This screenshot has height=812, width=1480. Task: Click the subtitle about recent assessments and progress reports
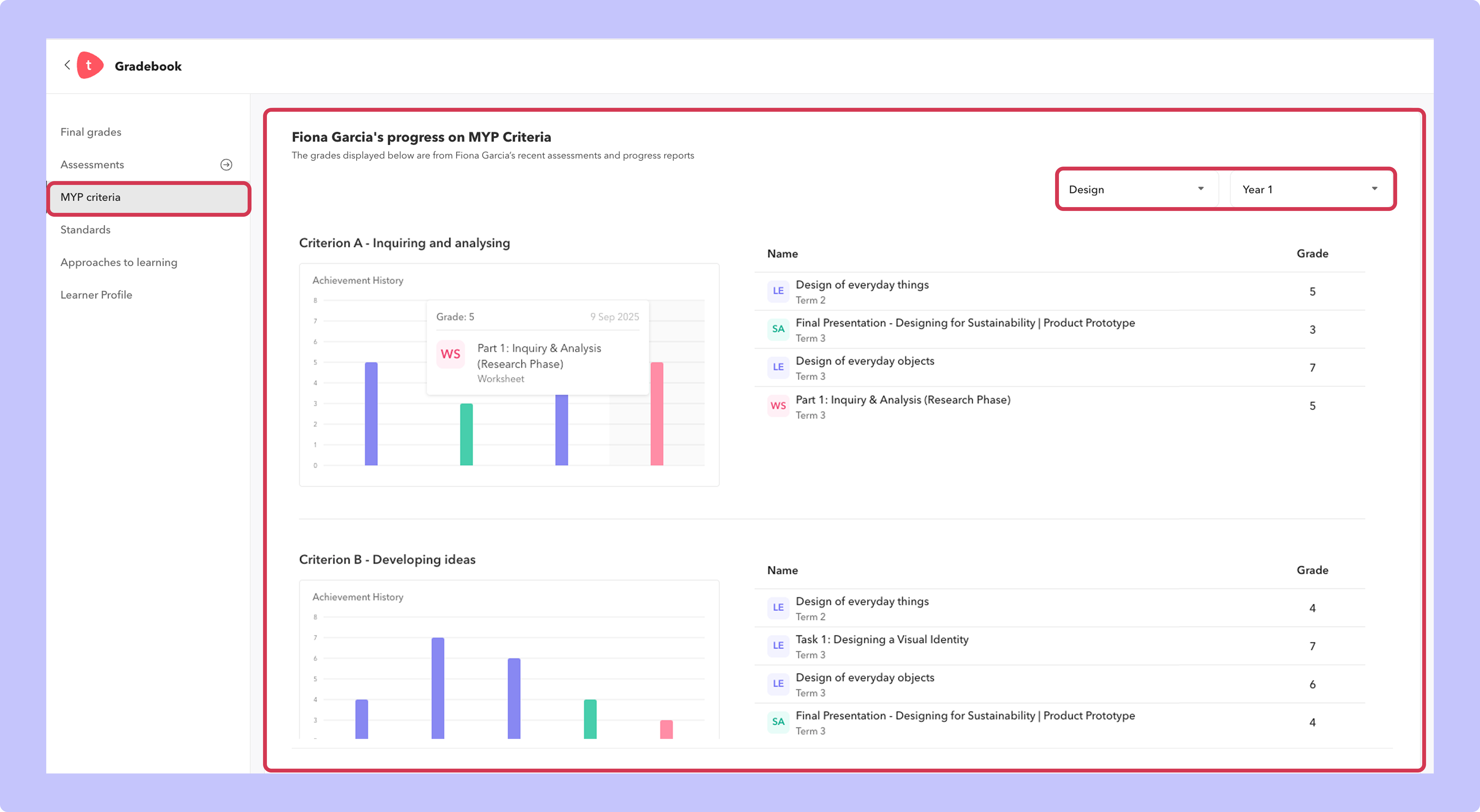[x=493, y=156]
